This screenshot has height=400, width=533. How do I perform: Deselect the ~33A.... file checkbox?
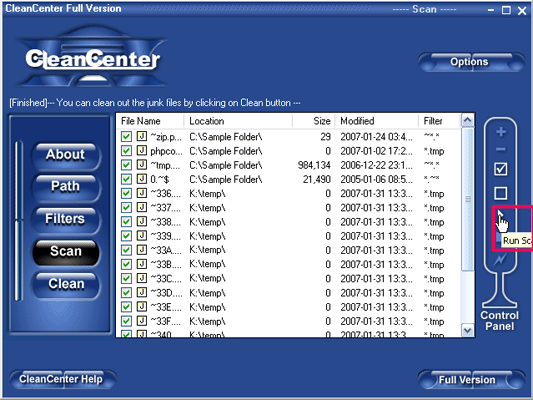[126, 250]
